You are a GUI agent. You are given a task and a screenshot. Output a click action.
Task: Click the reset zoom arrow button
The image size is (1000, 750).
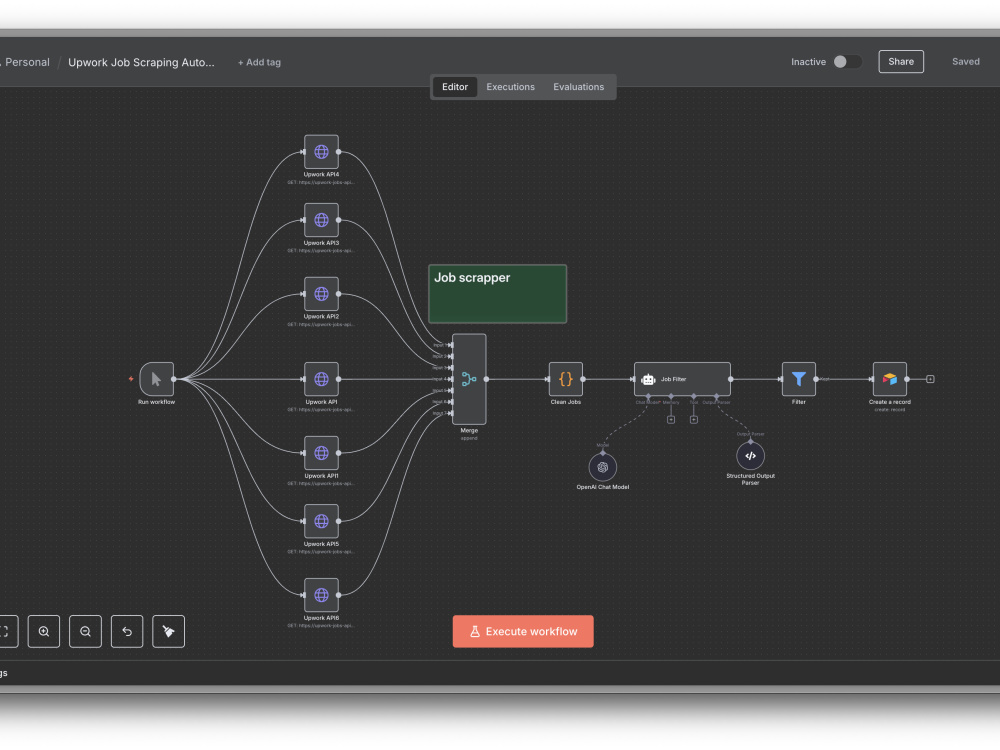point(127,631)
